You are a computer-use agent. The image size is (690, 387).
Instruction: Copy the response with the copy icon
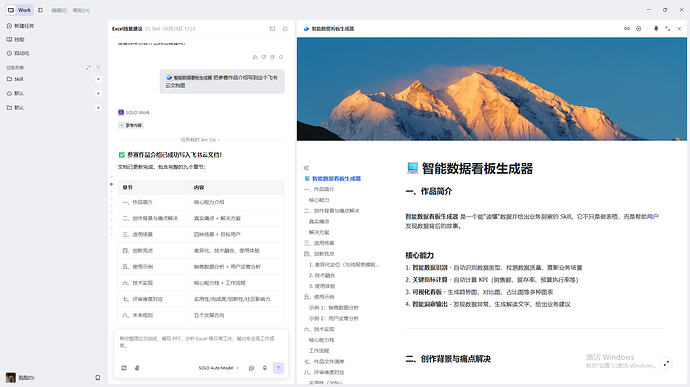click(272, 57)
